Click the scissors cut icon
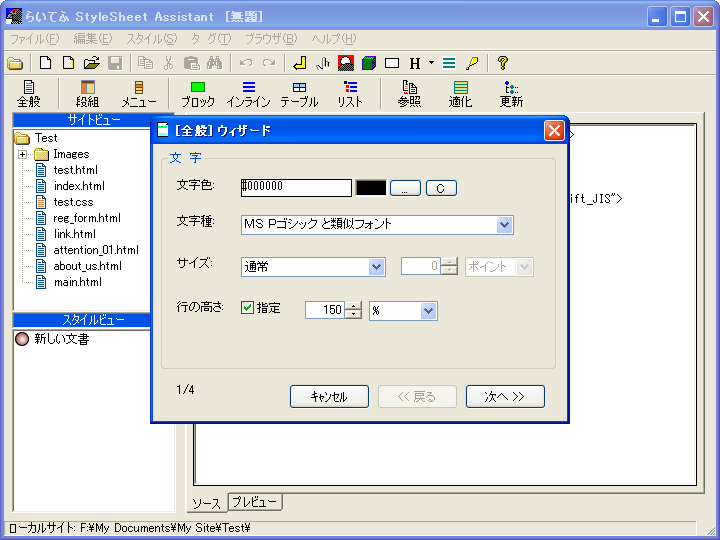Viewport: 720px width, 540px height. pyautogui.click(x=169, y=63)
